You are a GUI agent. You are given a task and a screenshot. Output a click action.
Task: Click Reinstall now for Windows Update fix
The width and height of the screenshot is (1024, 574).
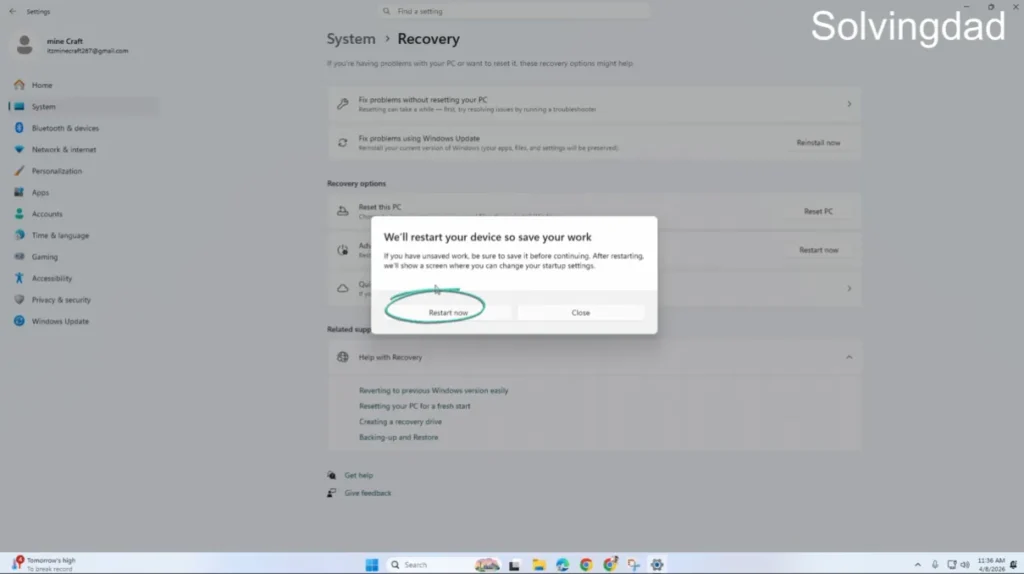[x=818, y=142]
